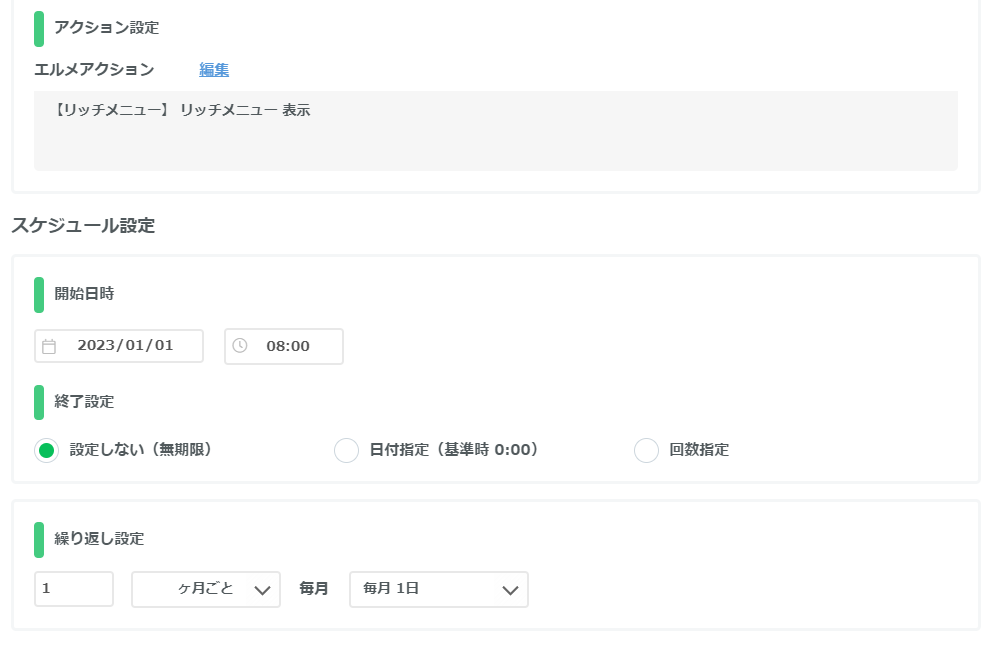Click the start time field 08:00
Screen dimensions: 996x645
[284, 346]
